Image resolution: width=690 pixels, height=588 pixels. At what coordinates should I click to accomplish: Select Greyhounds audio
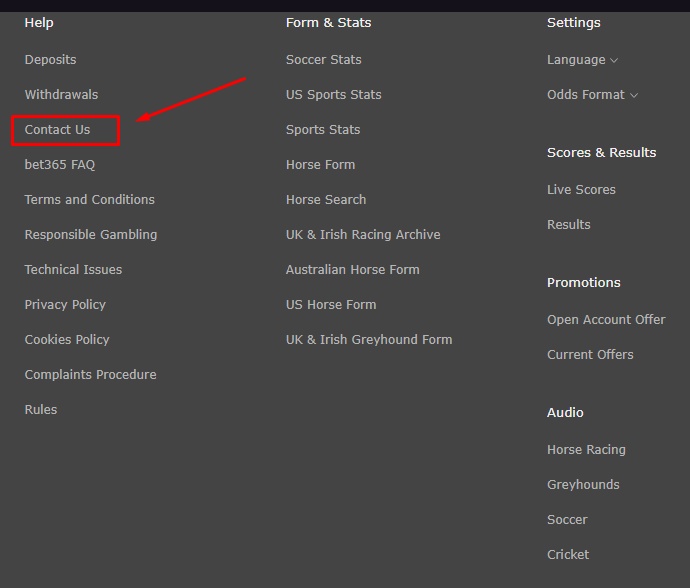click(x=583, y=485)
